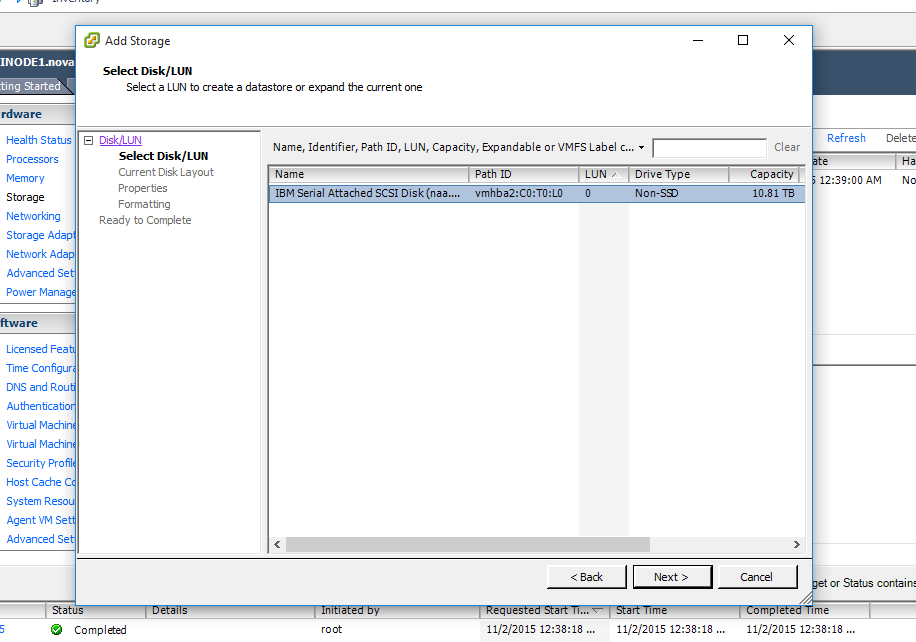Viewport: 916px width, 642px height.
Task: Select the Current Disk Layout step
Action: 166,172
